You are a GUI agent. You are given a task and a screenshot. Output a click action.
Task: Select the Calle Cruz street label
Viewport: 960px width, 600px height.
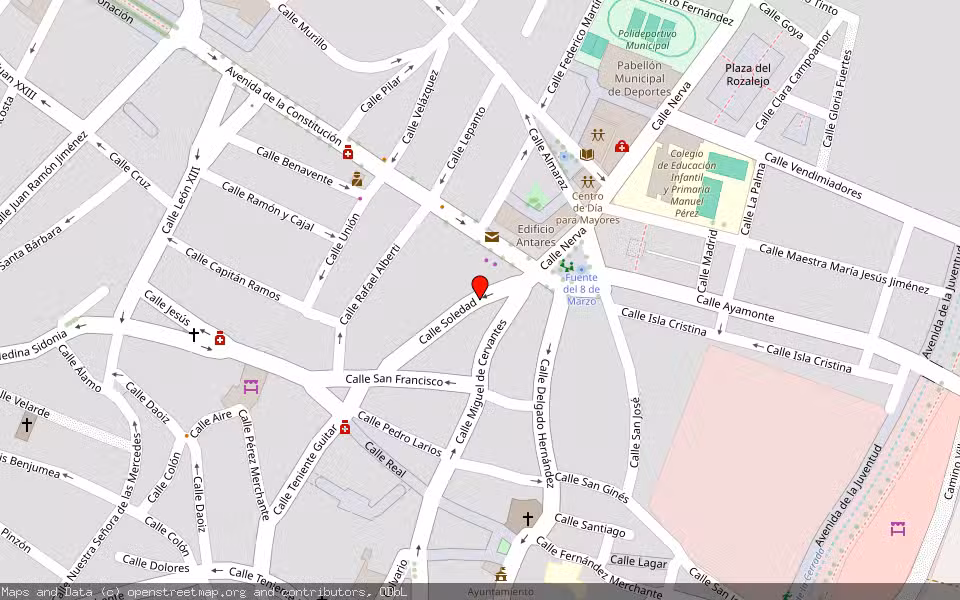(130, 170)
